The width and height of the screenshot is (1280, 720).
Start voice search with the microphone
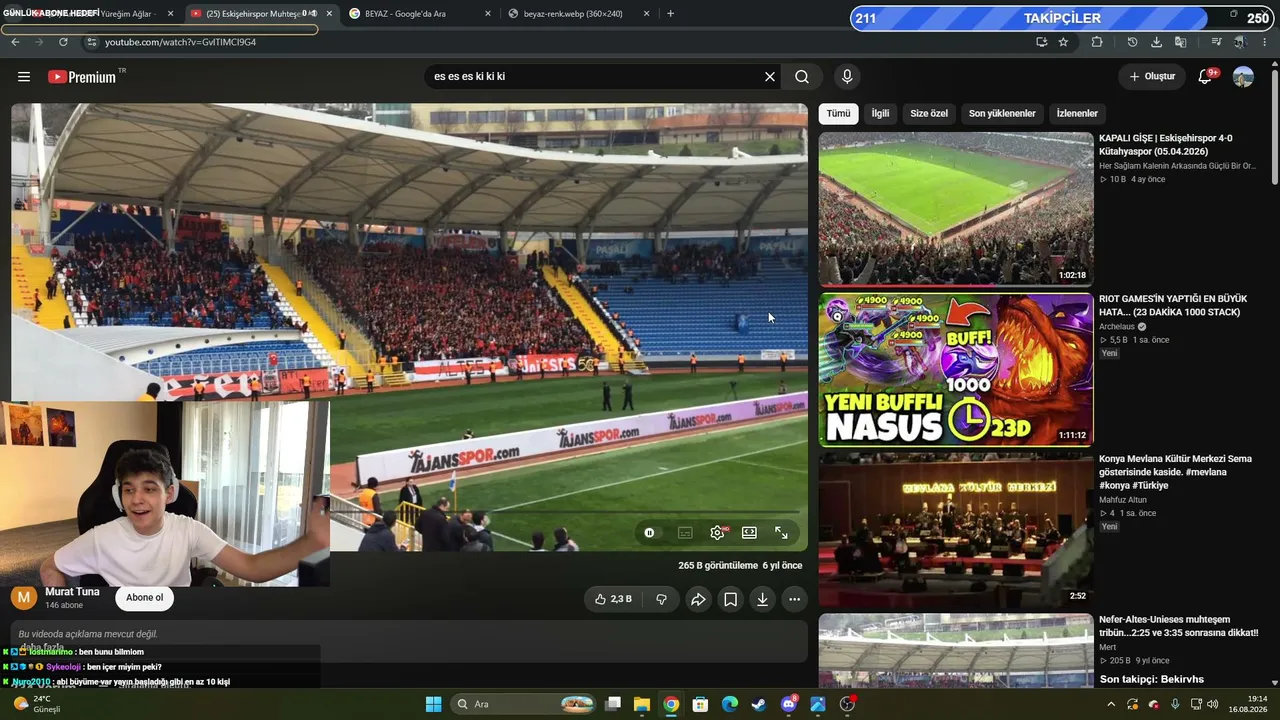point(847,77)
